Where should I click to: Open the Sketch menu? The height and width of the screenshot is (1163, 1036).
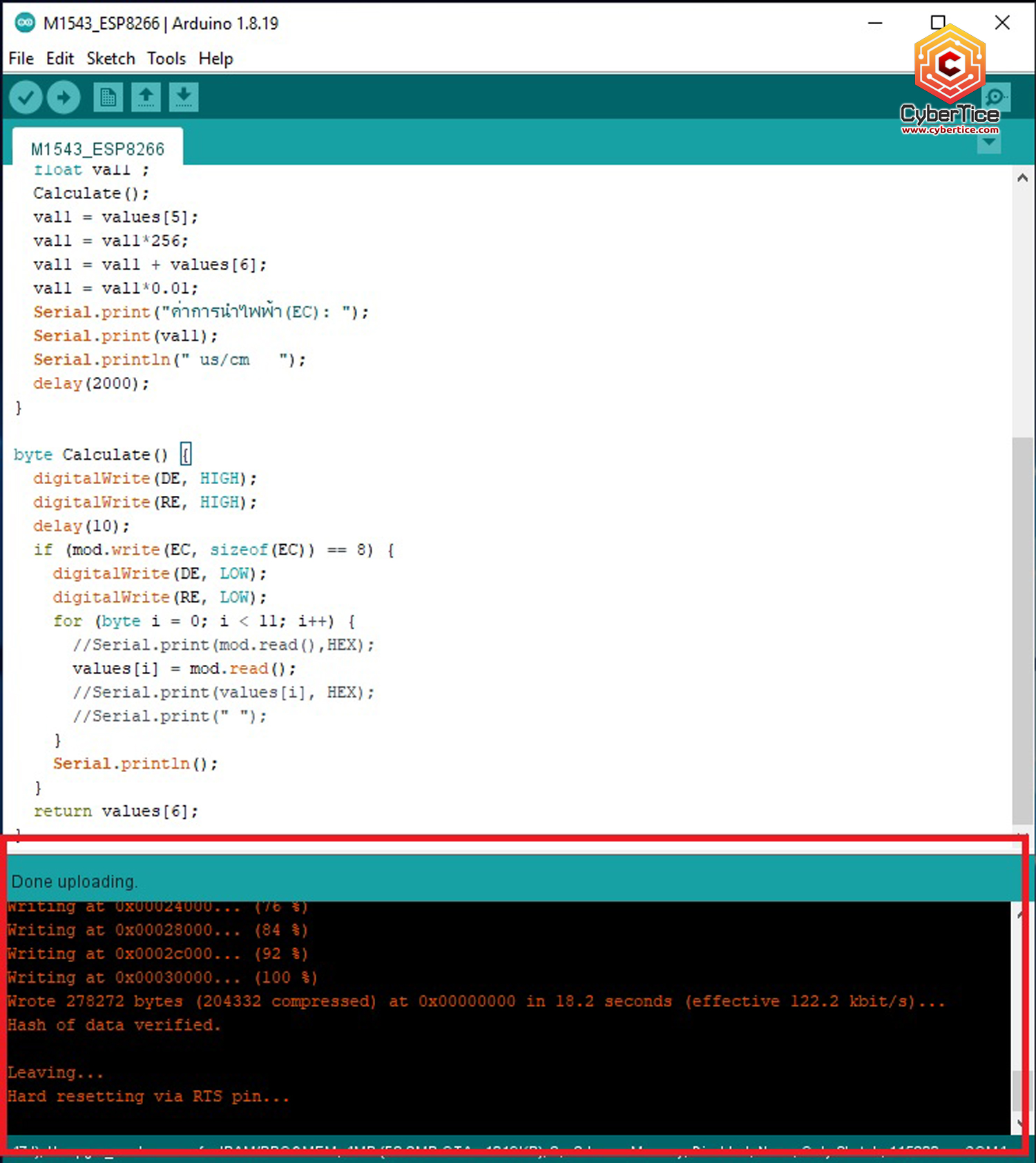(111, 59)
